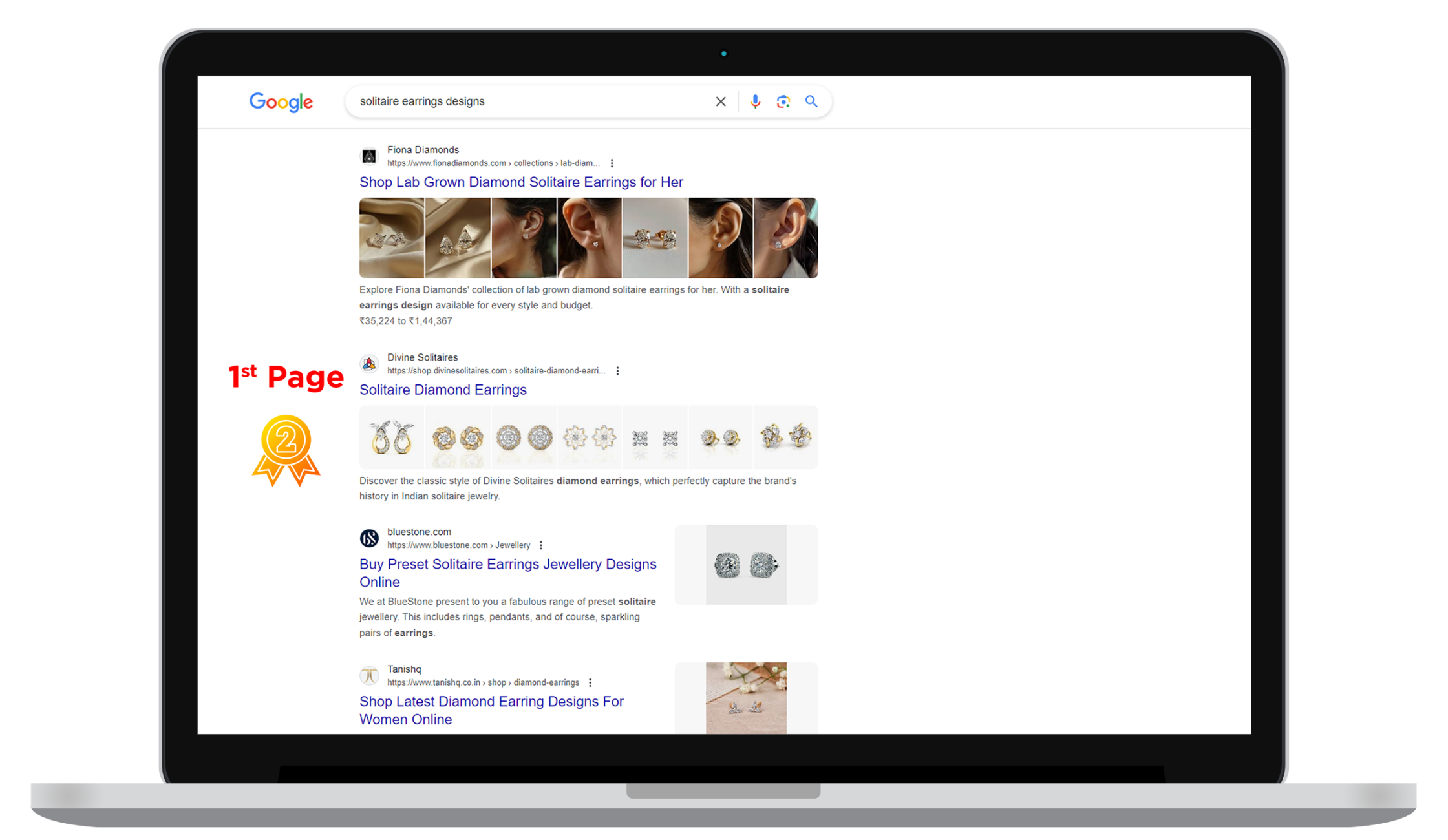Open Fiona thumbnail of pear-shaped earrings
The image size is (1448, 840).
coord(458,238)
